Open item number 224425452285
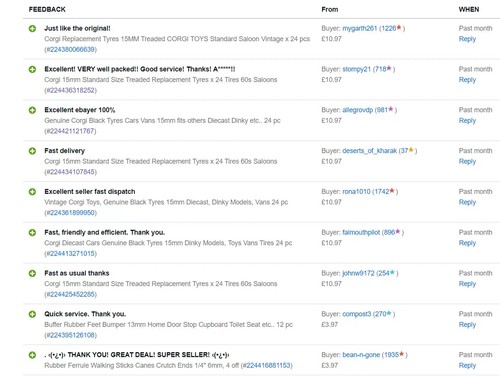 [x=71, y=294]
